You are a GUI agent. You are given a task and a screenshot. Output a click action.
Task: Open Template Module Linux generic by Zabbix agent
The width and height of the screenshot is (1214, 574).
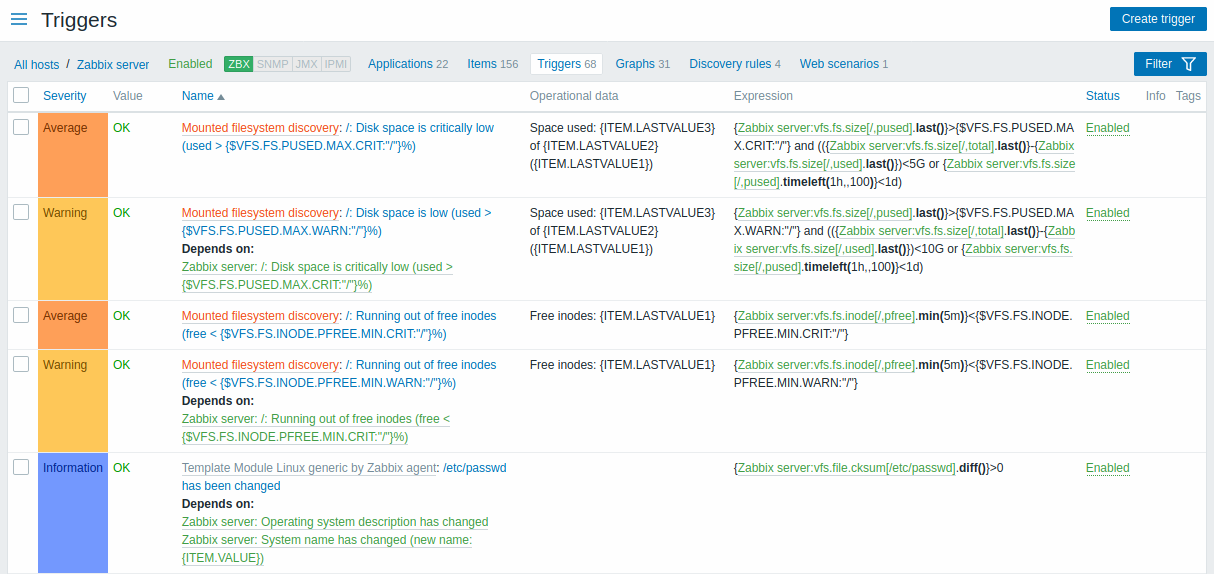point(309,468)
